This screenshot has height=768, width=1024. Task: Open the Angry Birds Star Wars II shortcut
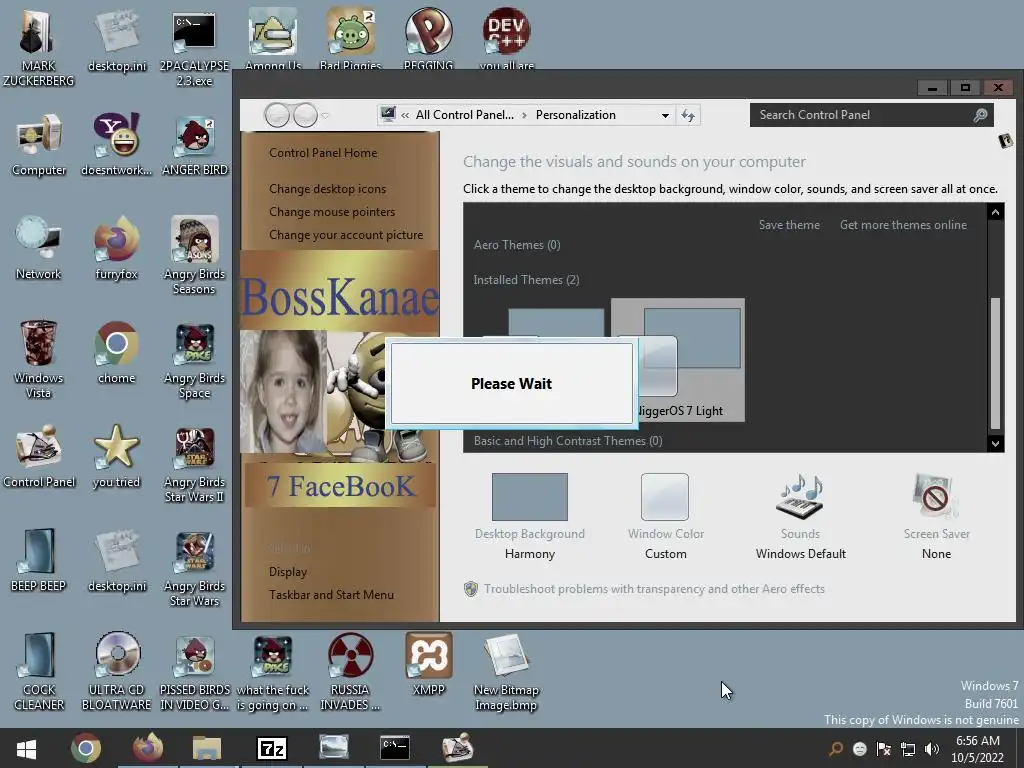pyautogui.click(x=195, y=464)
